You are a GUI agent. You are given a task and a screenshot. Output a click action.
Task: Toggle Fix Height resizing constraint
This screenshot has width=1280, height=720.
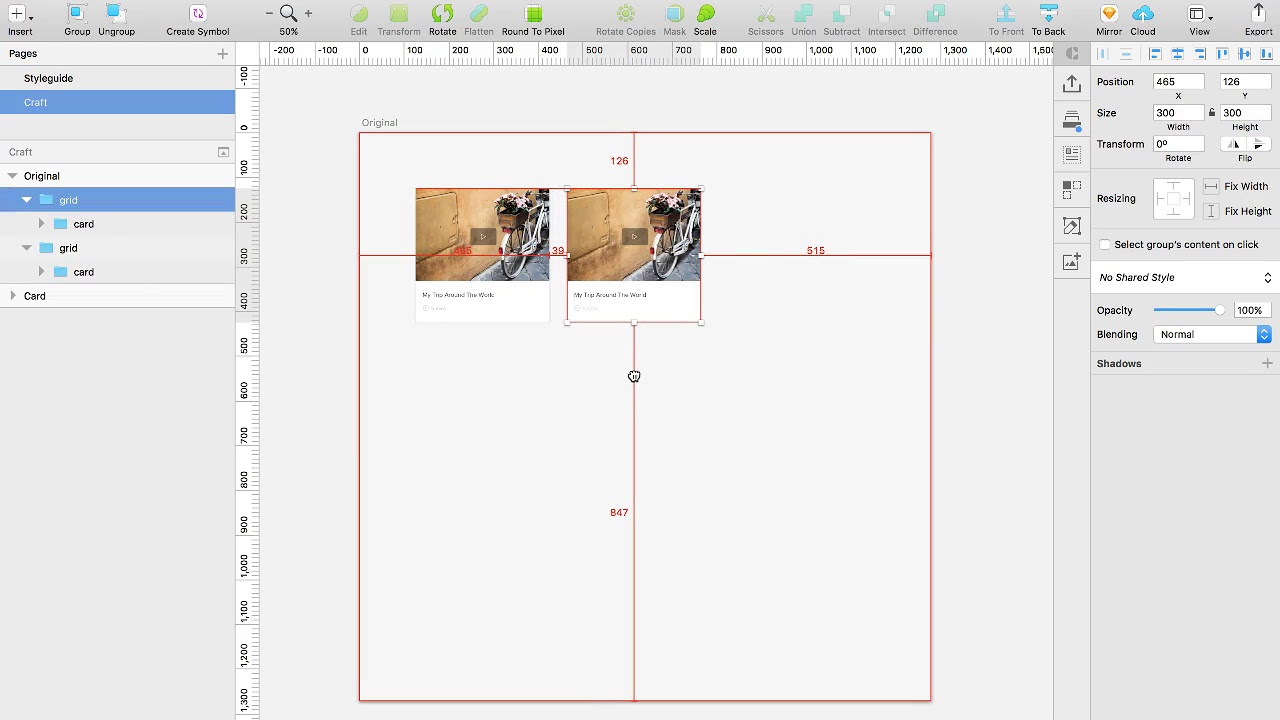click(1210, 211)
